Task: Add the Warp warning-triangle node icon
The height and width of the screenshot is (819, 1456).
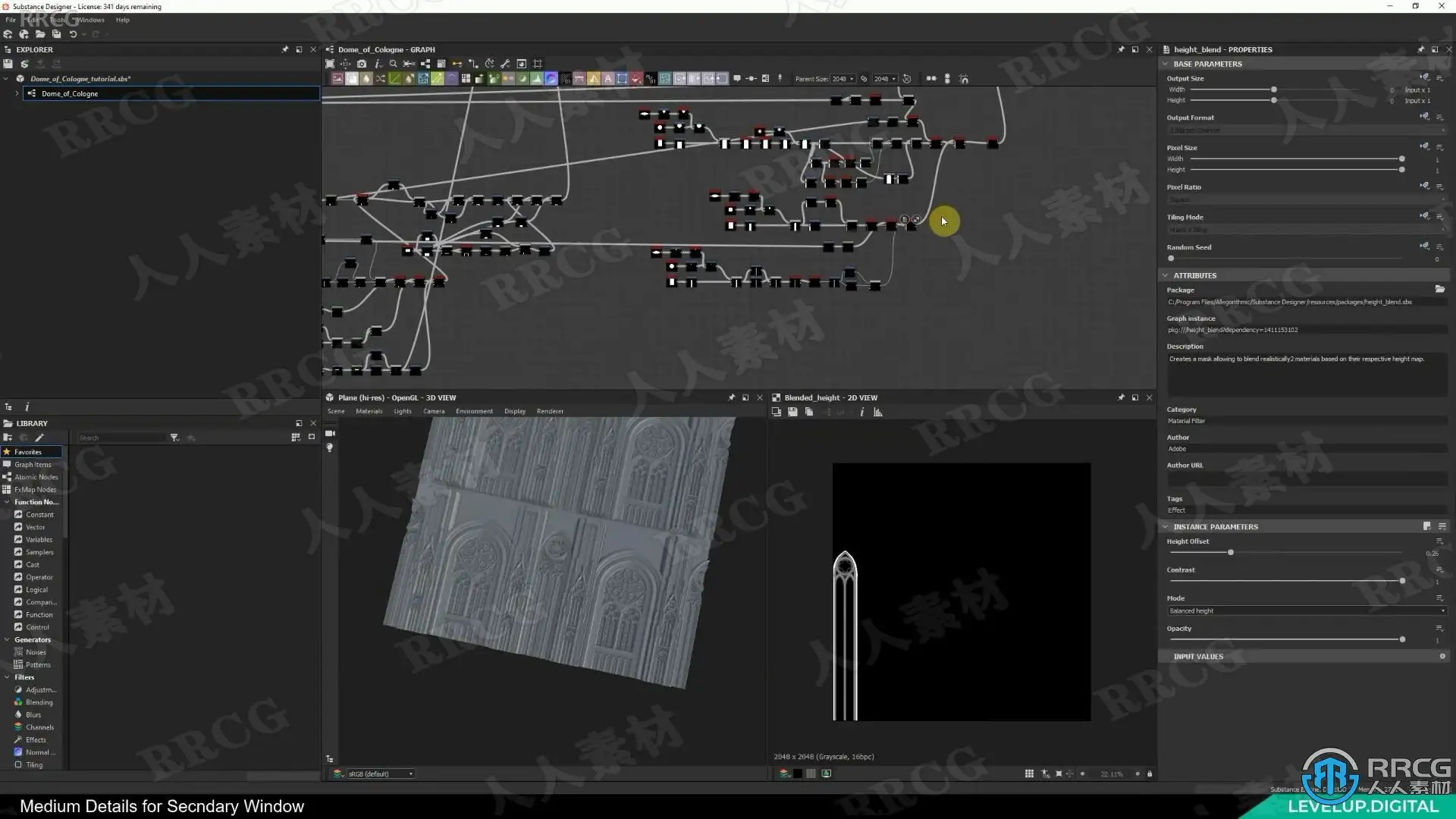Action: 594,79
